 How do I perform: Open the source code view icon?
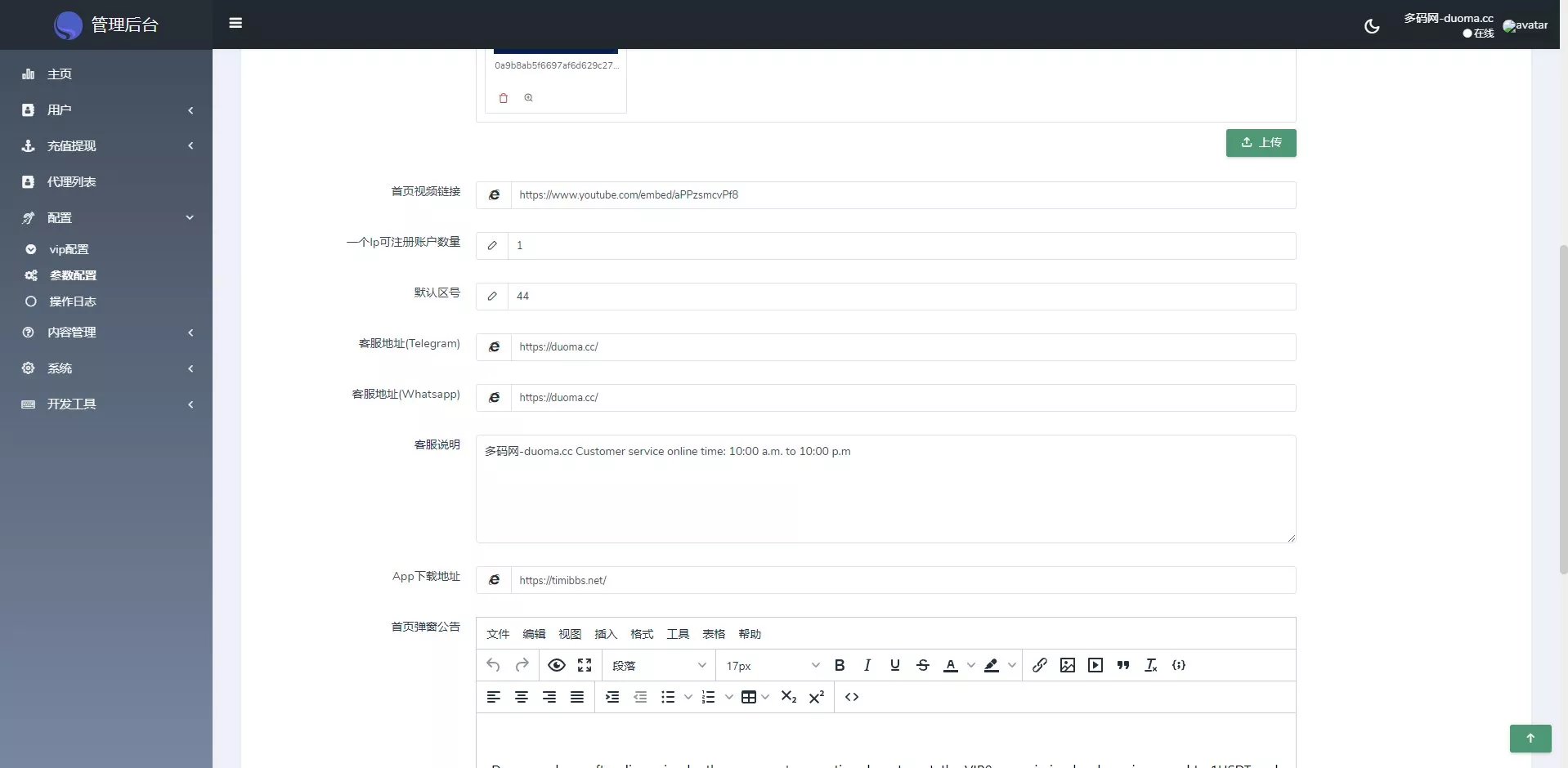pyautogui.click(x=852, y=697)
